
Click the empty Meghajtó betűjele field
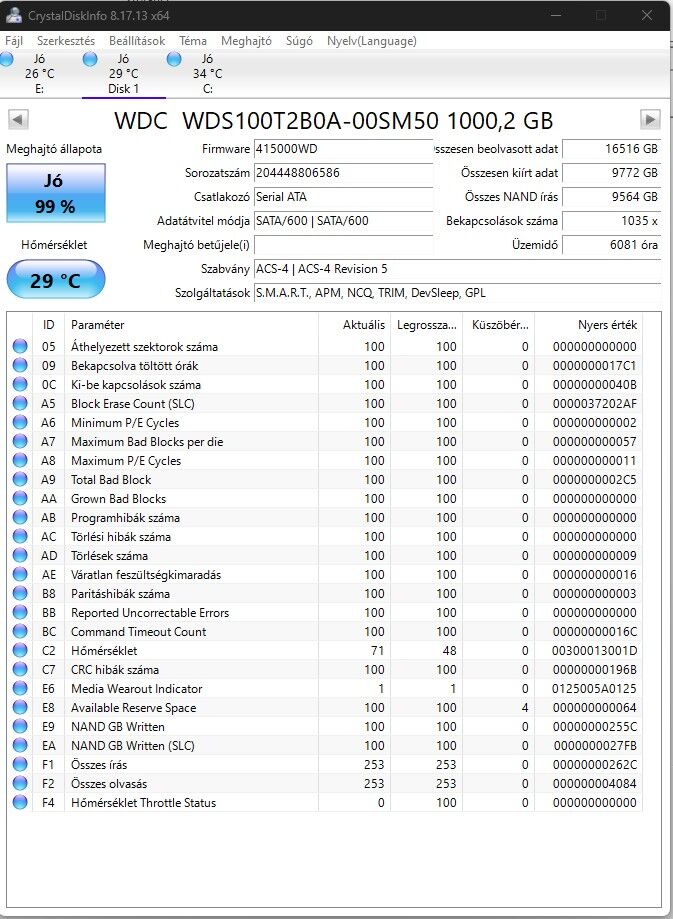[x=343, y=245]
